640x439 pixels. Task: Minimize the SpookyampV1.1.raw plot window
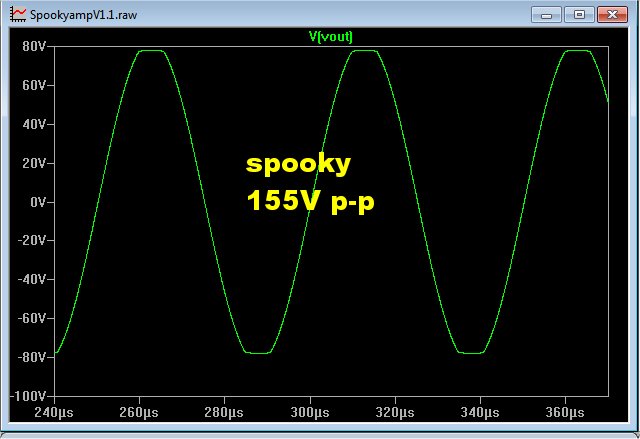[x=547, y=15]
